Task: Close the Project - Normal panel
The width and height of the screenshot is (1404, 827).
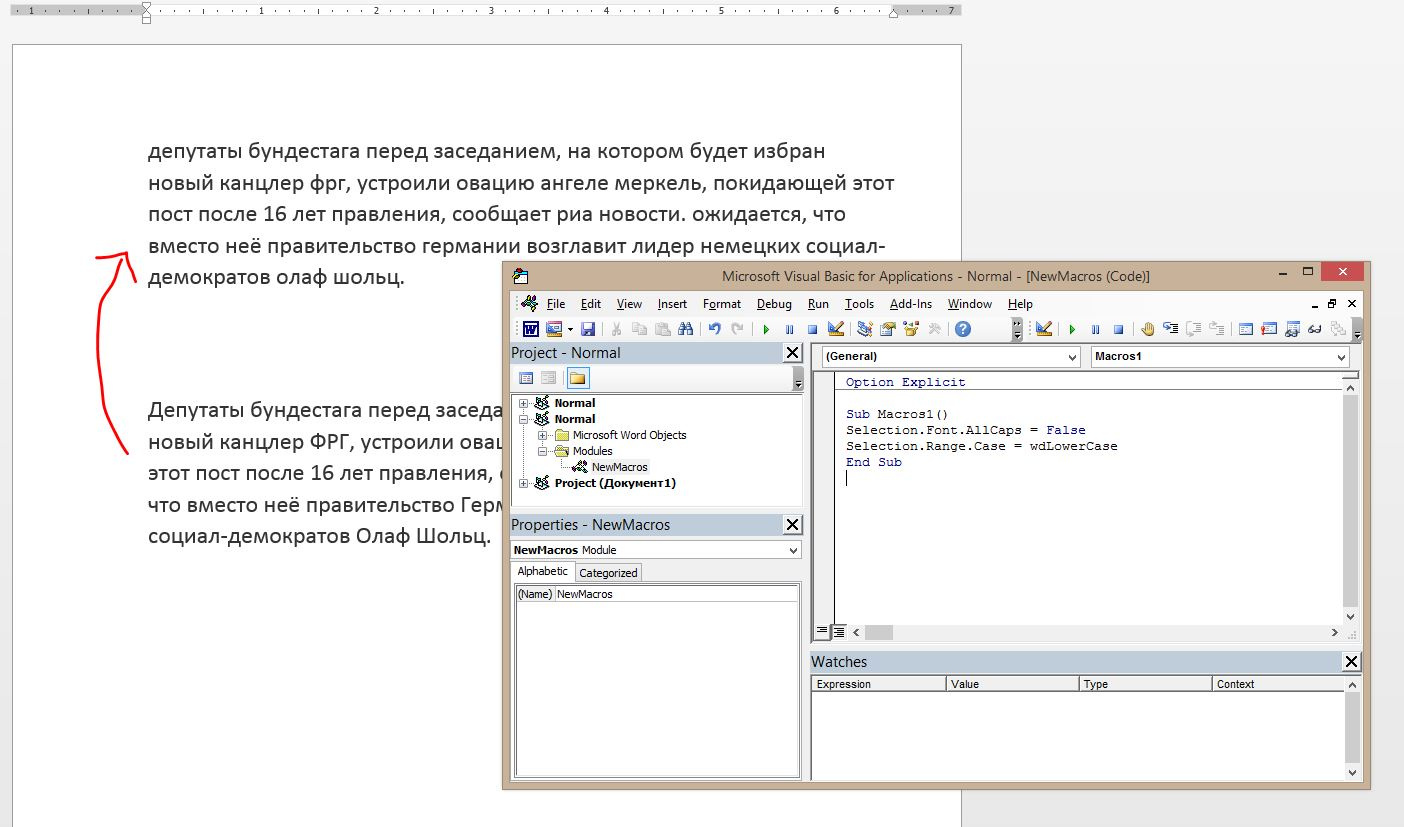Action: (x=792, y=353)
